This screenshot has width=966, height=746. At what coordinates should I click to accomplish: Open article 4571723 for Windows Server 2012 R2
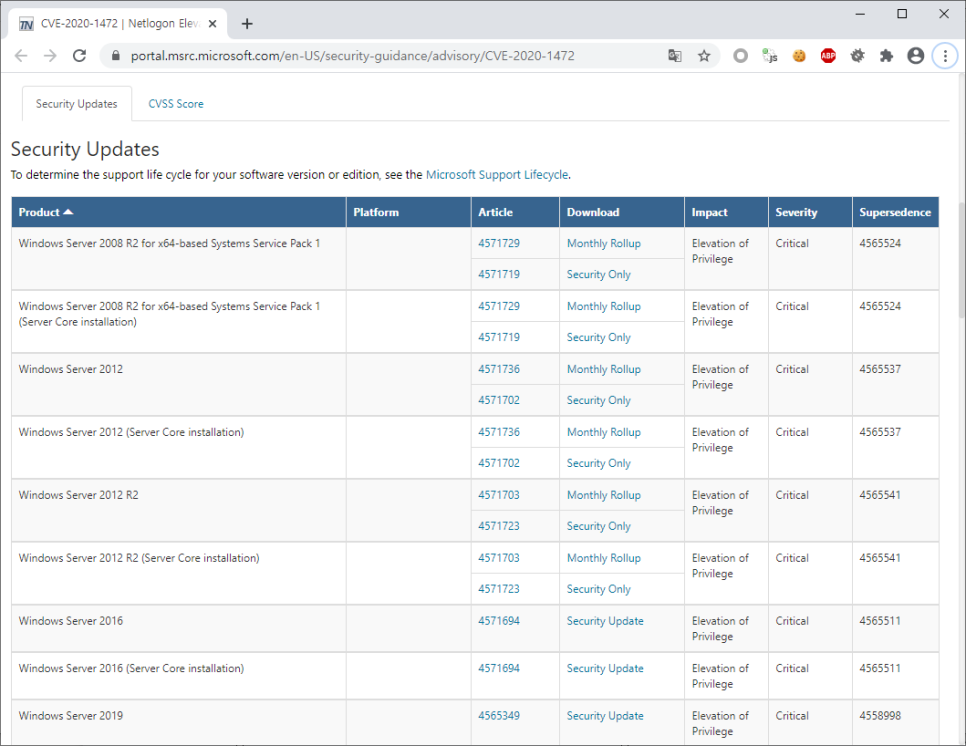coord(499,525)
